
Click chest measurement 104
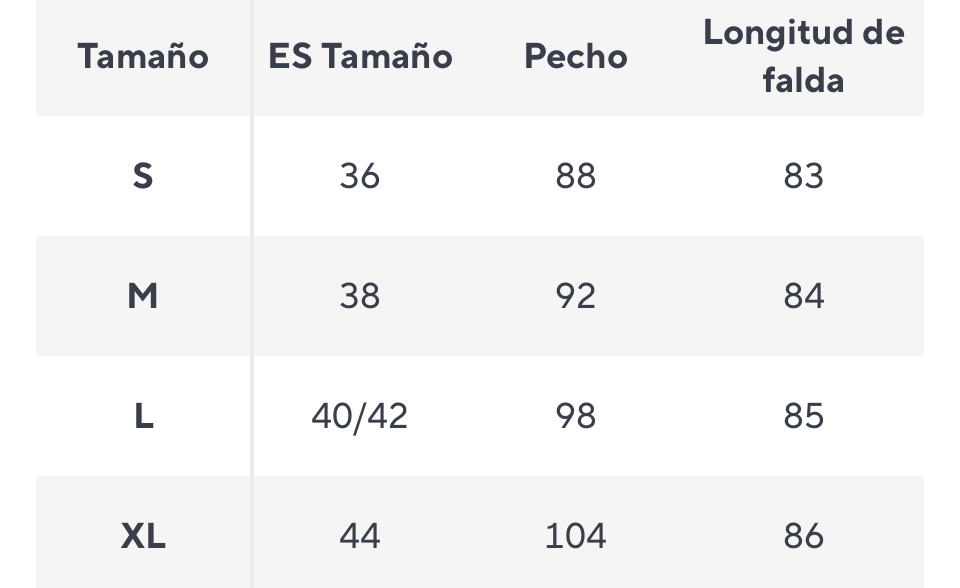(576, 536)
